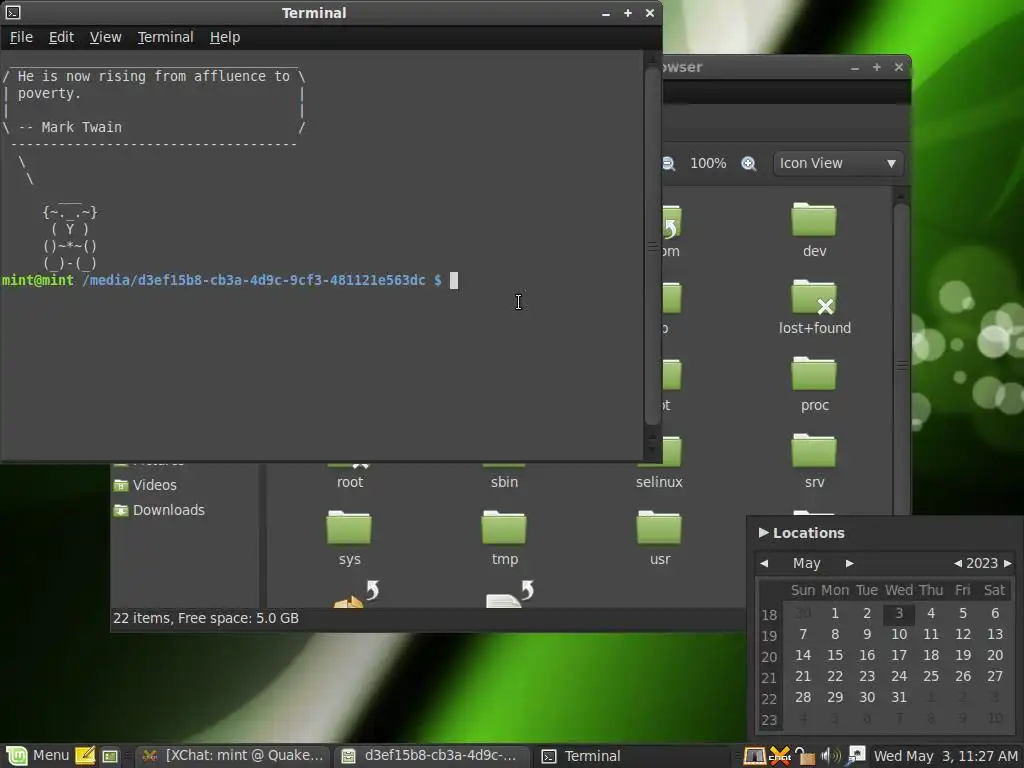Select May 3 in the calendar

(x=899, y=613)
